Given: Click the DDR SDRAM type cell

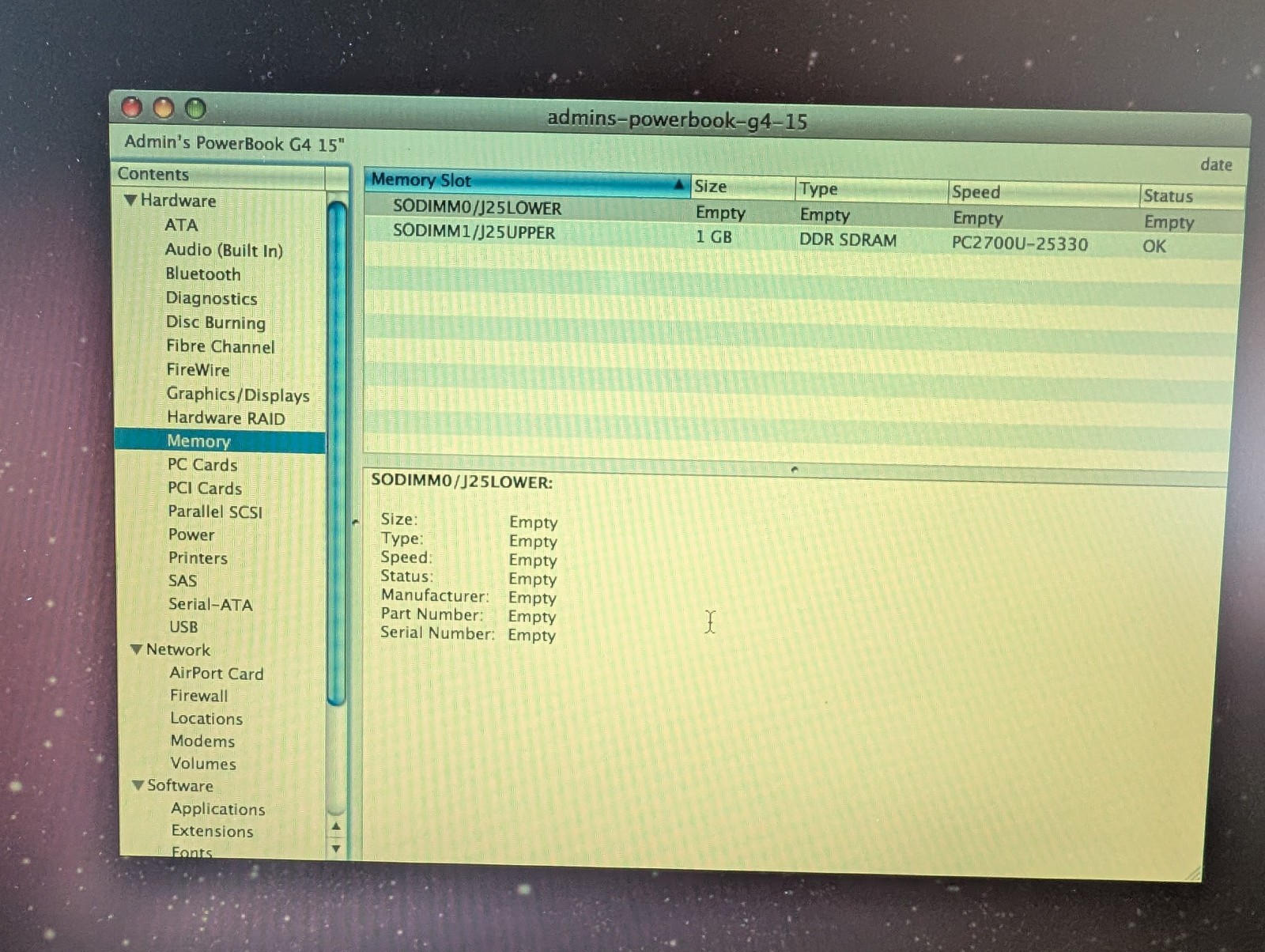Looking at the screenshot, I should (x=848, y=240).
